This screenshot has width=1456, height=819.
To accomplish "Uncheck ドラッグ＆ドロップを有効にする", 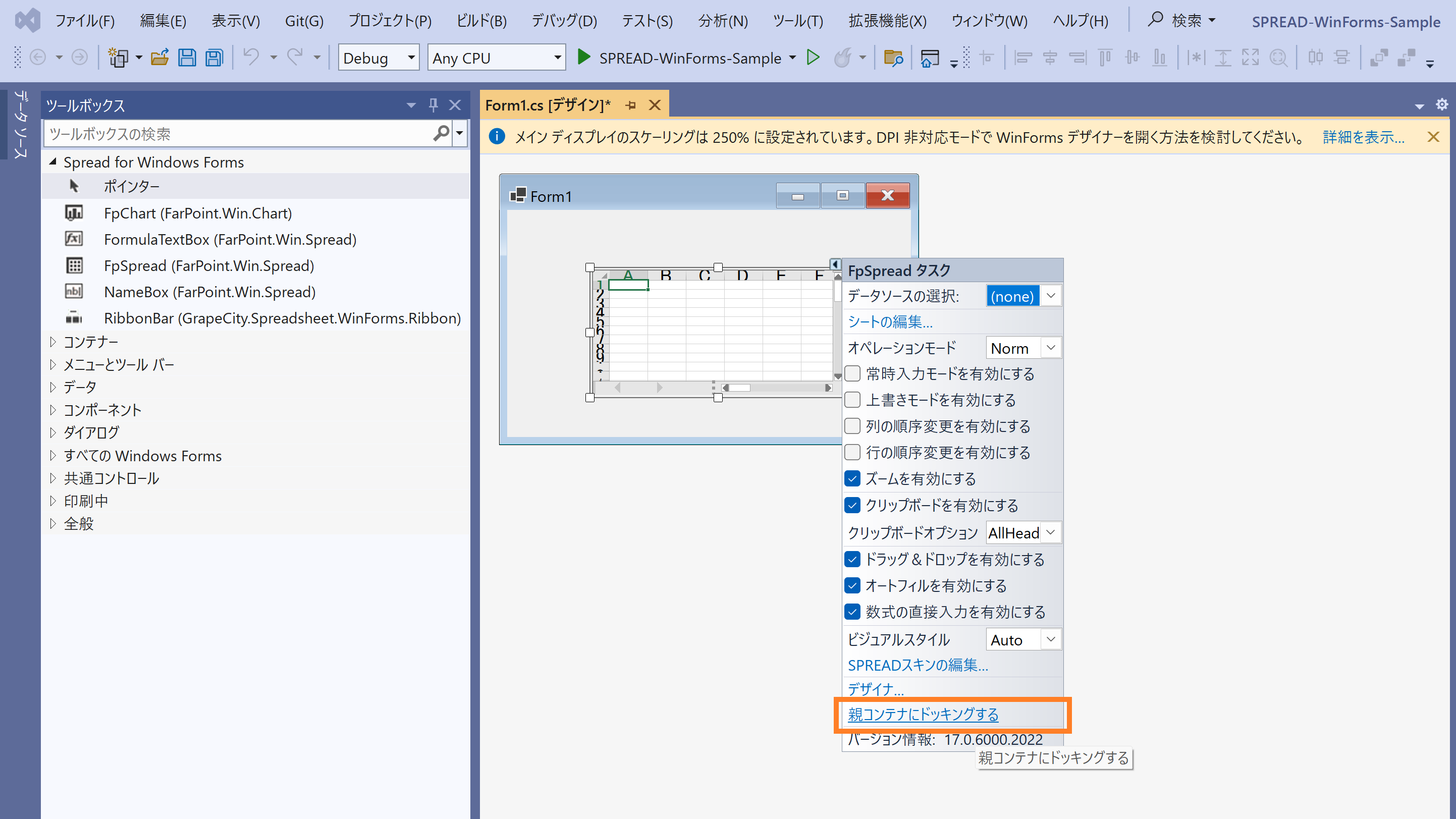I will coord(852,559).
